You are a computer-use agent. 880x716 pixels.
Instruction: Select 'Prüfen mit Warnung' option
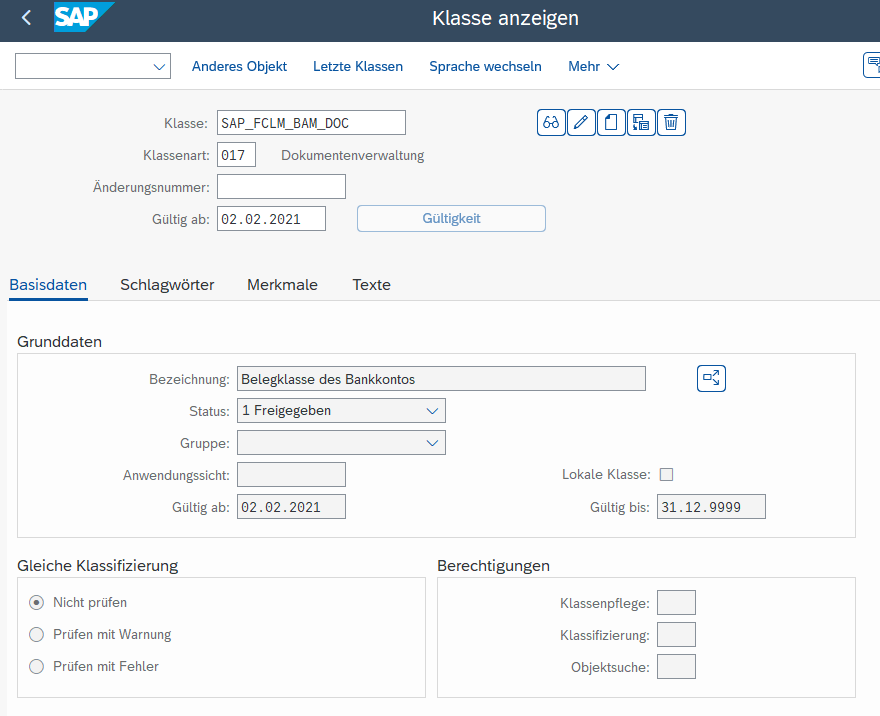point(37,634)
